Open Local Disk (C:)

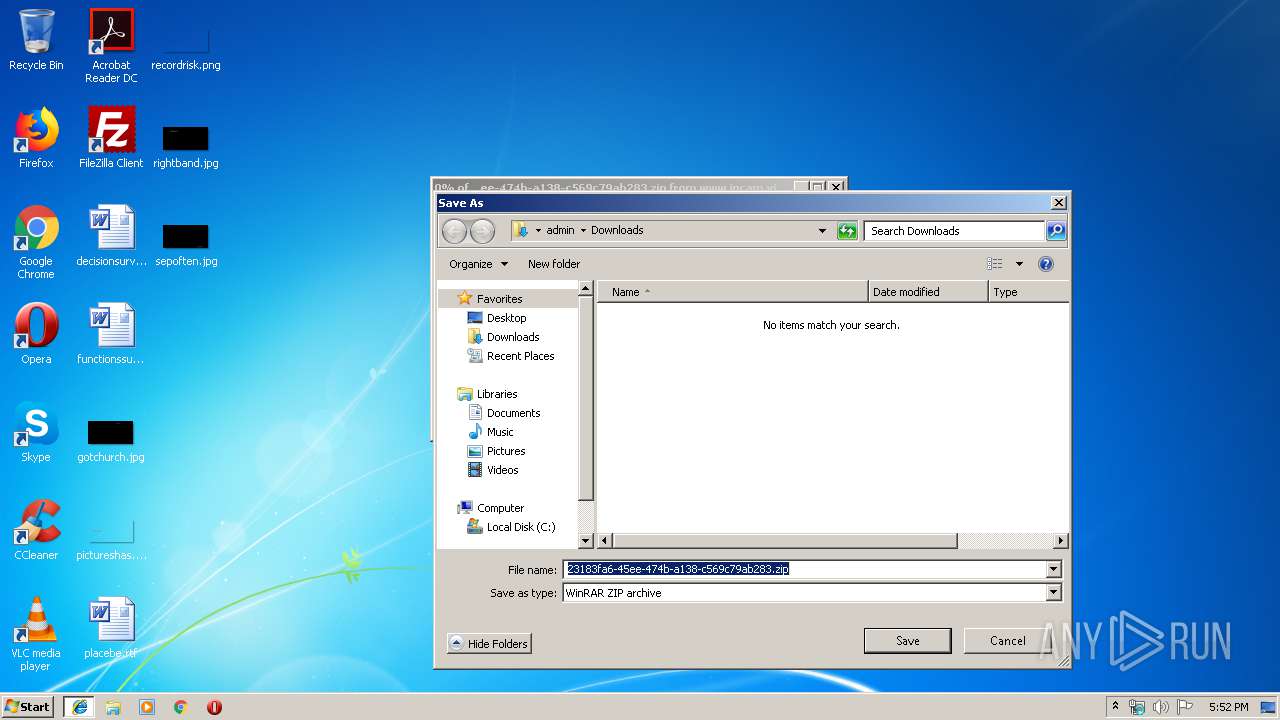(x=521, y=527)
